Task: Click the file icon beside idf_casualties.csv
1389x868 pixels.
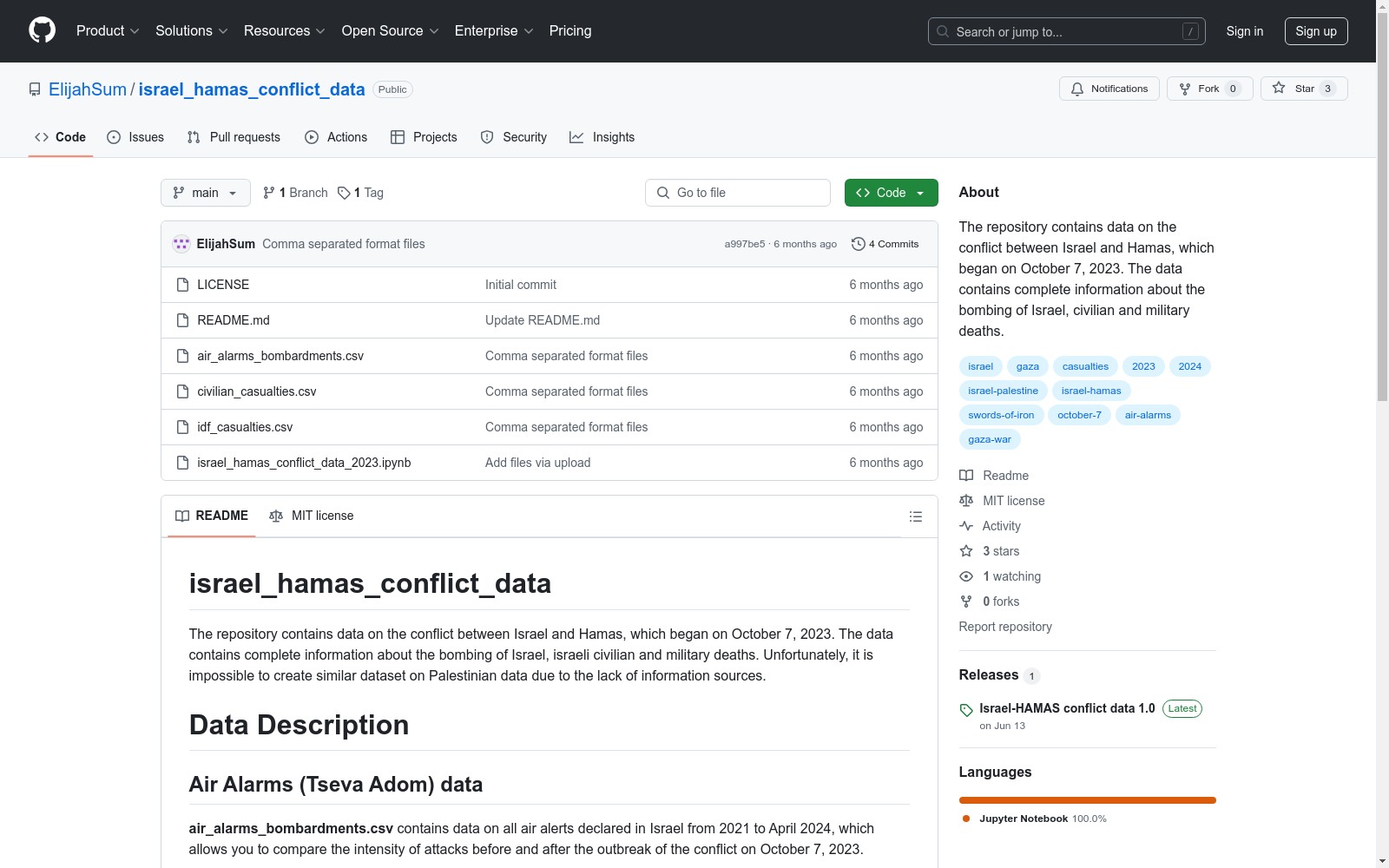Action: pos(182,427)
